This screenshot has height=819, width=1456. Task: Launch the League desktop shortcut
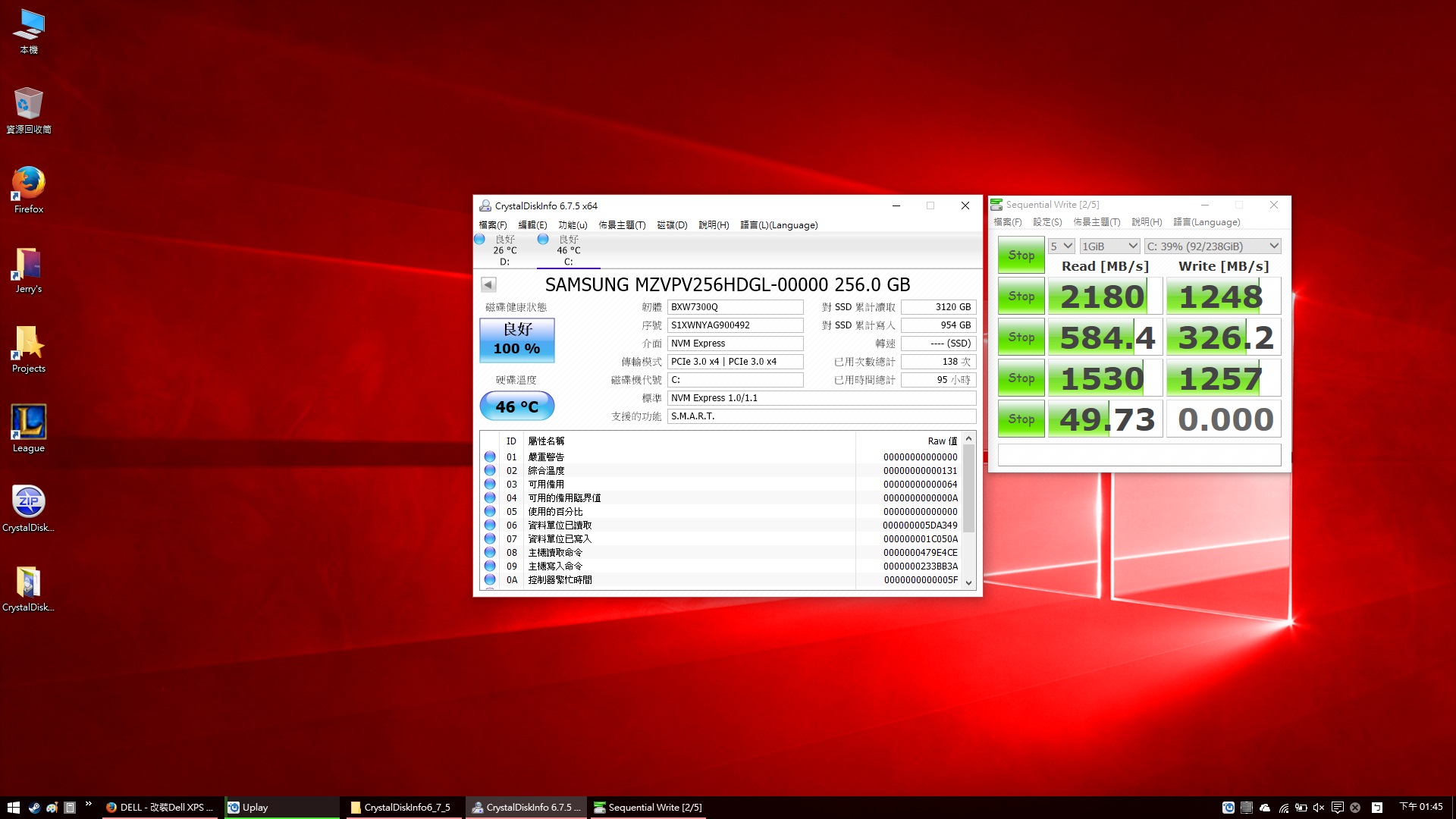pyautogui.click(x=29, y=429)
